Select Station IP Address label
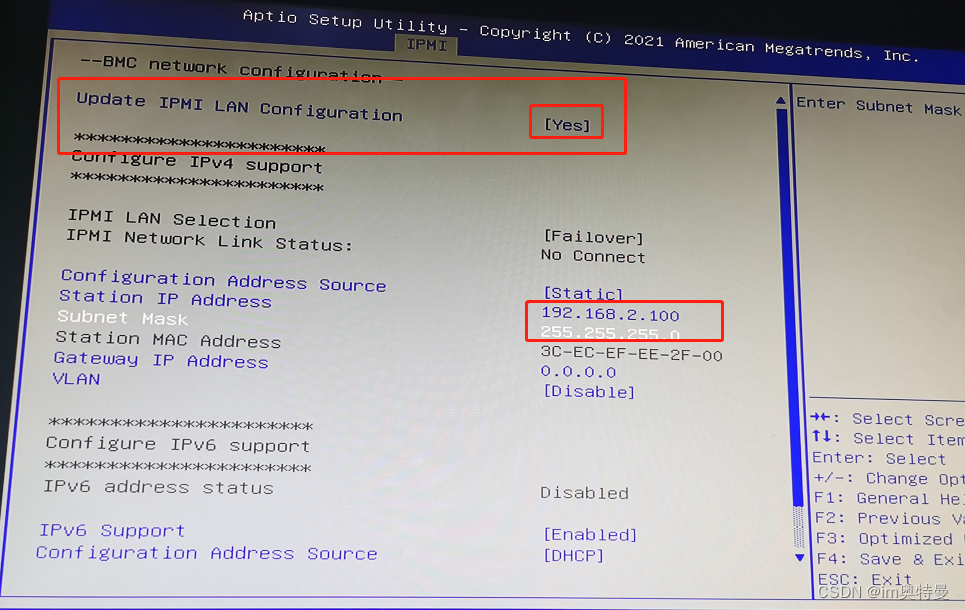This screenshot has width=965, height=610. coord(165,299)
